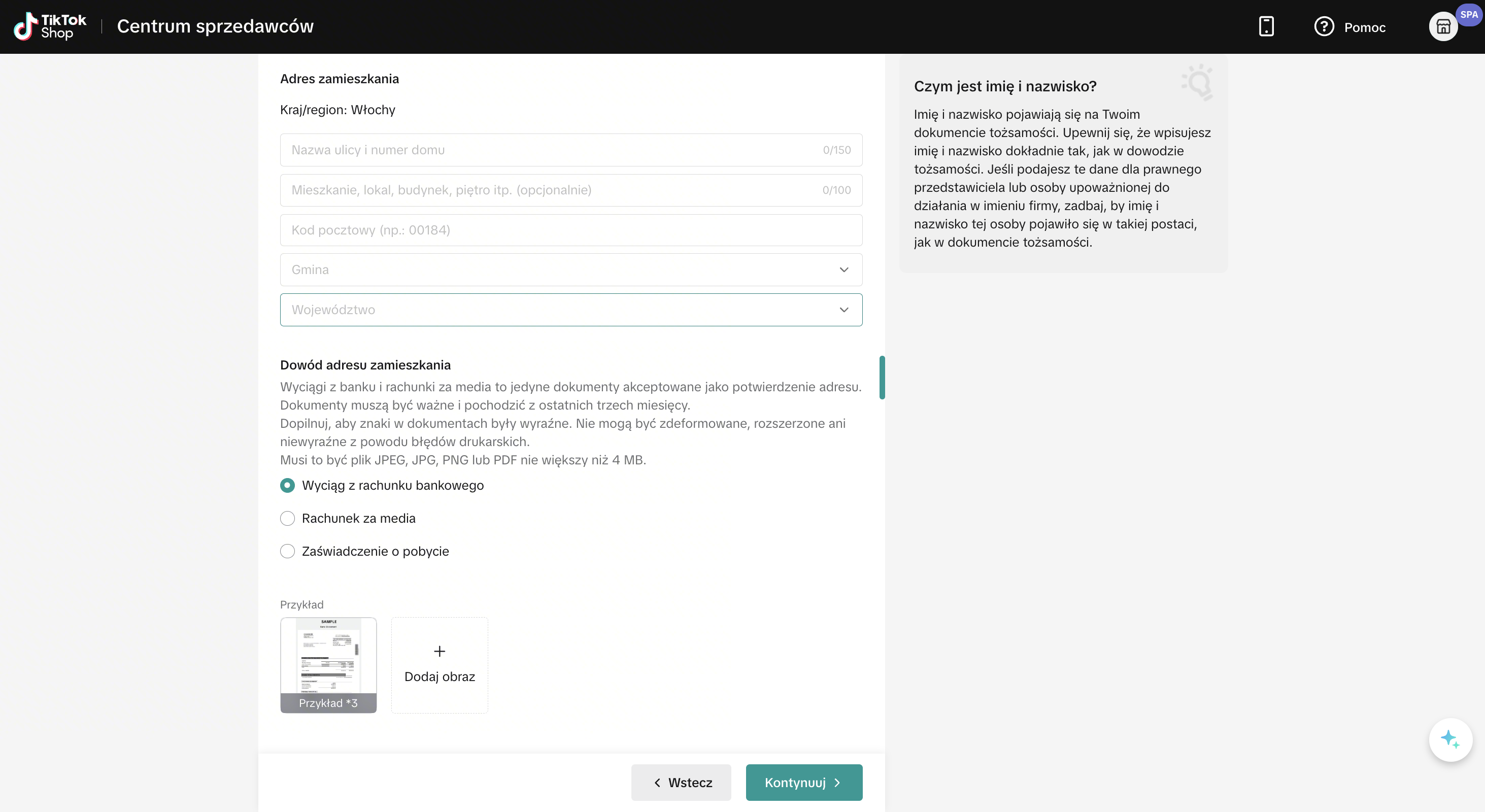Click the TikTok Shop logo
This screenshot has width=1485, height=812.
[50, 26]
